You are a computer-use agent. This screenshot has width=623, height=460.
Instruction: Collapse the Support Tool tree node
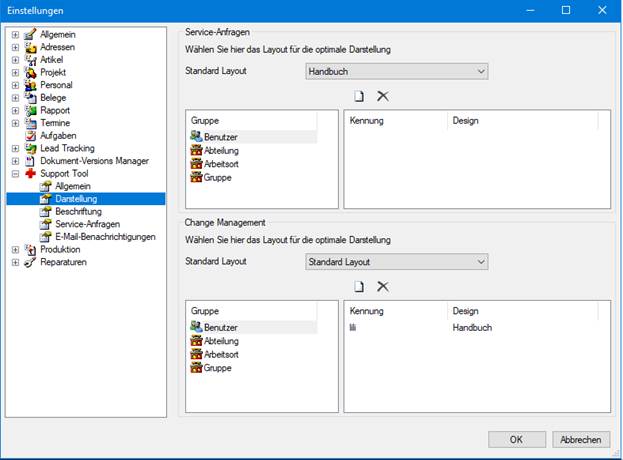[15, 174]
